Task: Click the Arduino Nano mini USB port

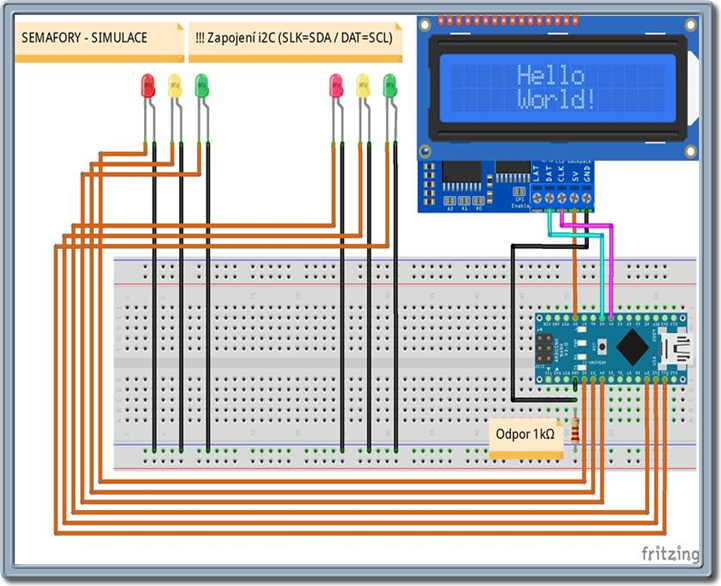Action: [676, 347]
